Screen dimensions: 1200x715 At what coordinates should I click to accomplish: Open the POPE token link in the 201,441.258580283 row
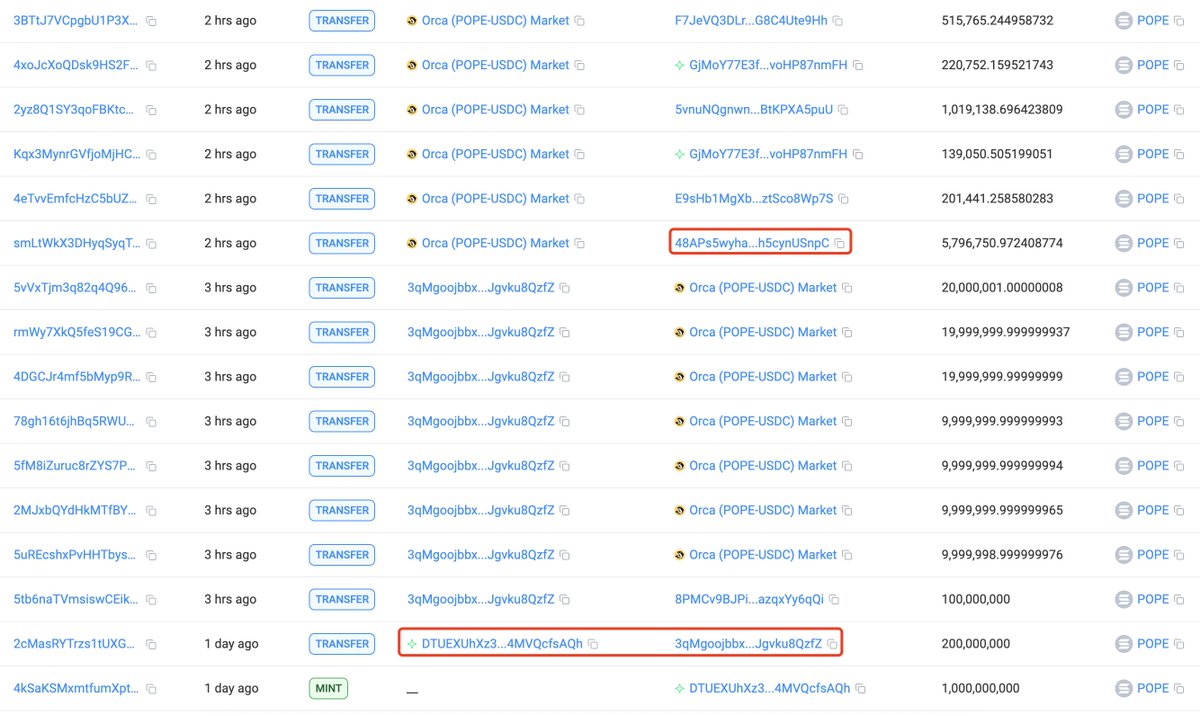1153,199
